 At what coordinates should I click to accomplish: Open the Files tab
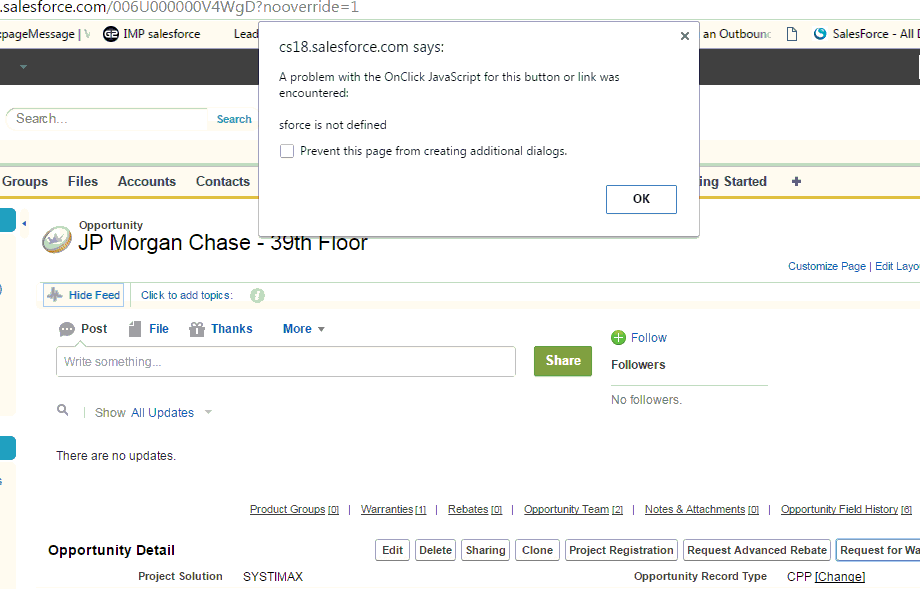coord(83,182)
